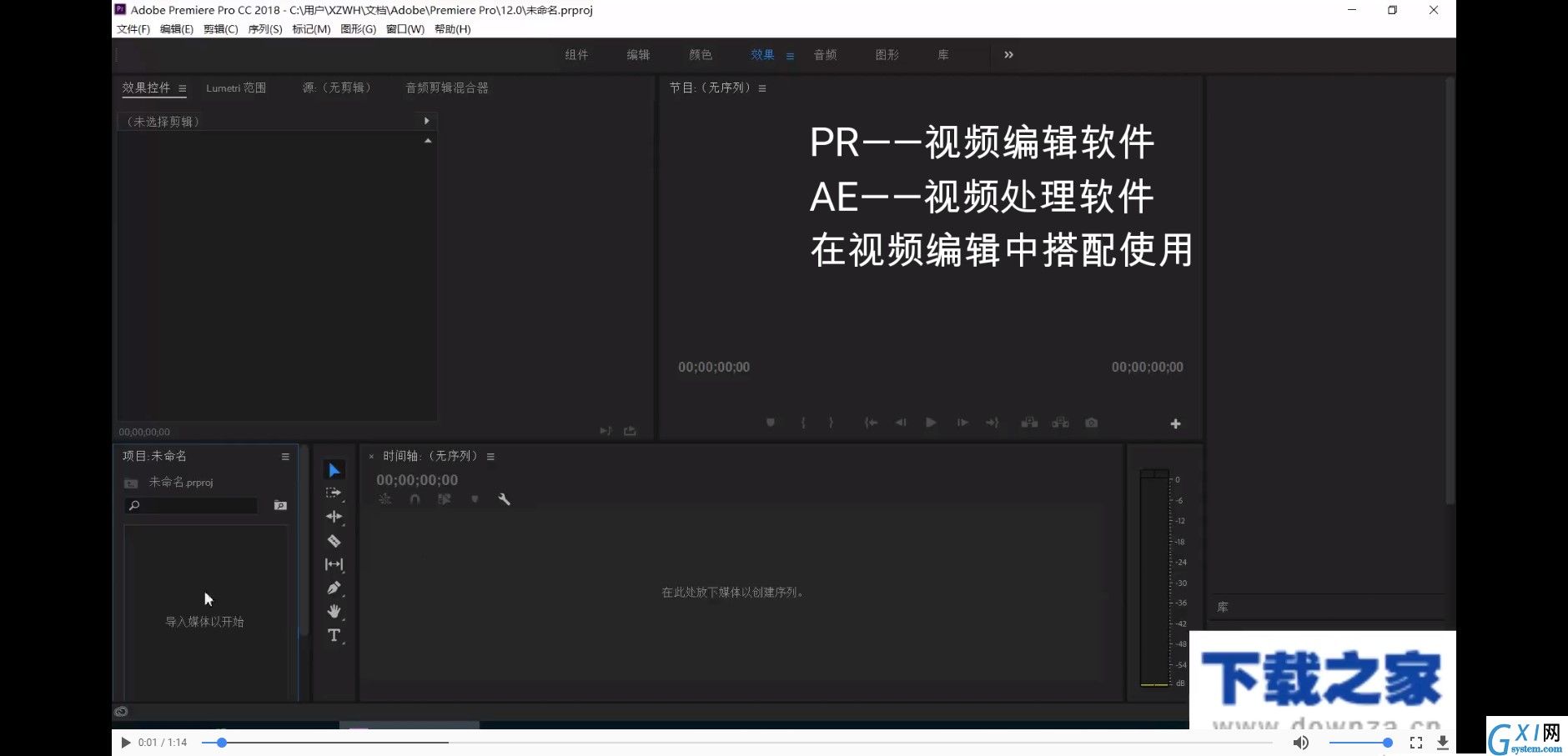Viewport: 1568px width, 756px height.
Task: Select the Ripple Edit tool
Action: [334, 517]
